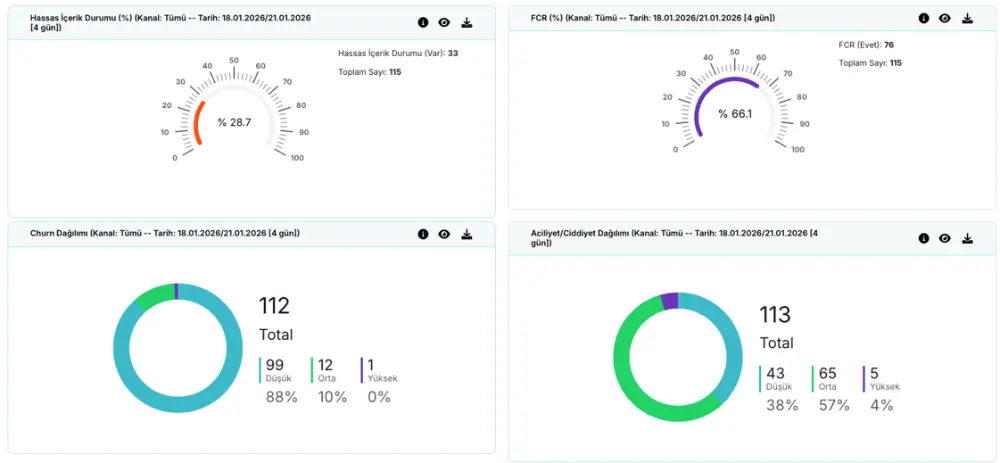The height and width of the screenshot is (463, 1000).
Task: Open info for Aciliyet/Ciddiyet Dağılımı panel
Action: (923, 238)
